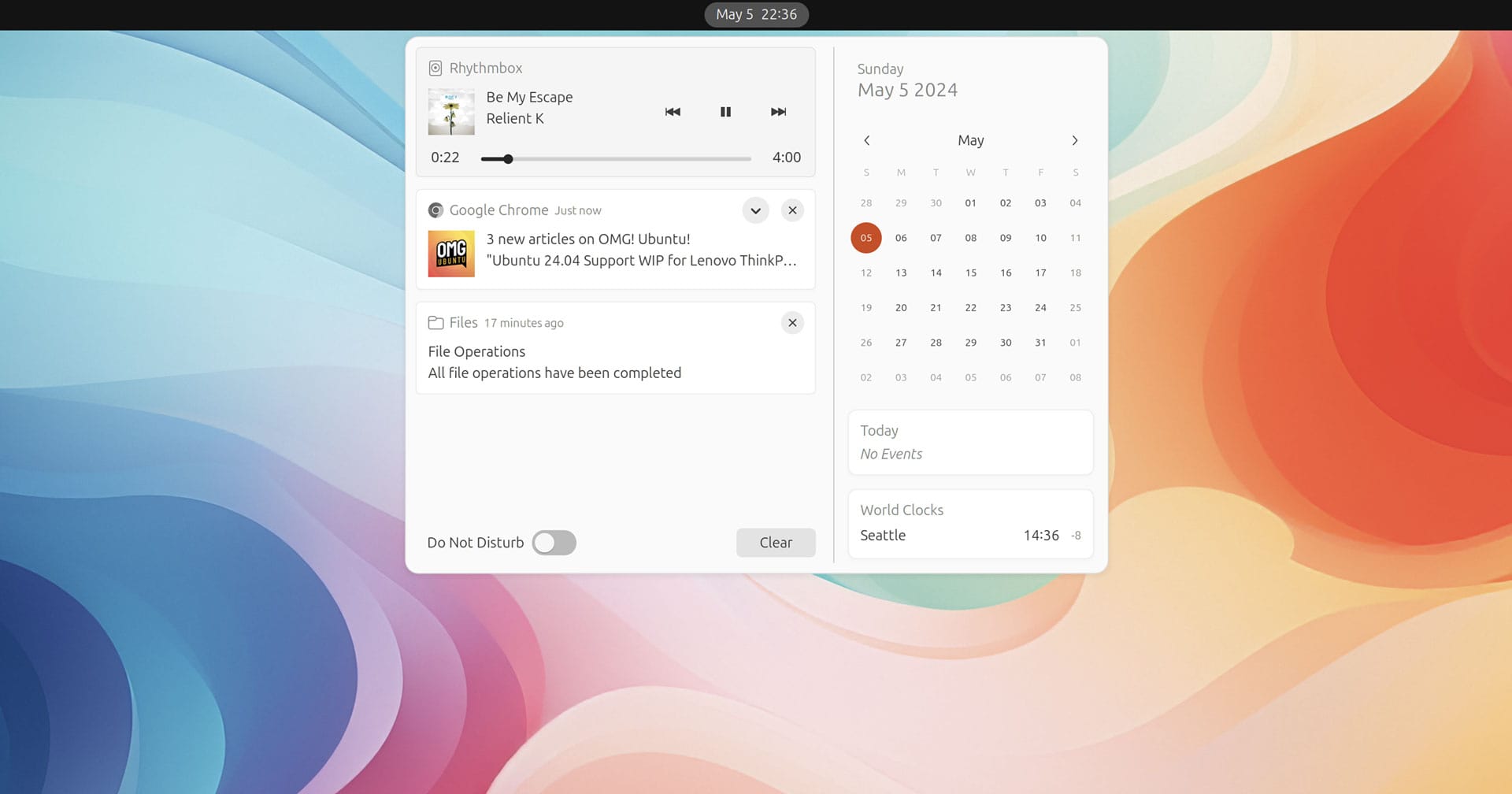This screenshot has height=794, width=1512.
Task: Select May 10 in the calendar
Action: pyautogui.click(x=1040, y=238)
